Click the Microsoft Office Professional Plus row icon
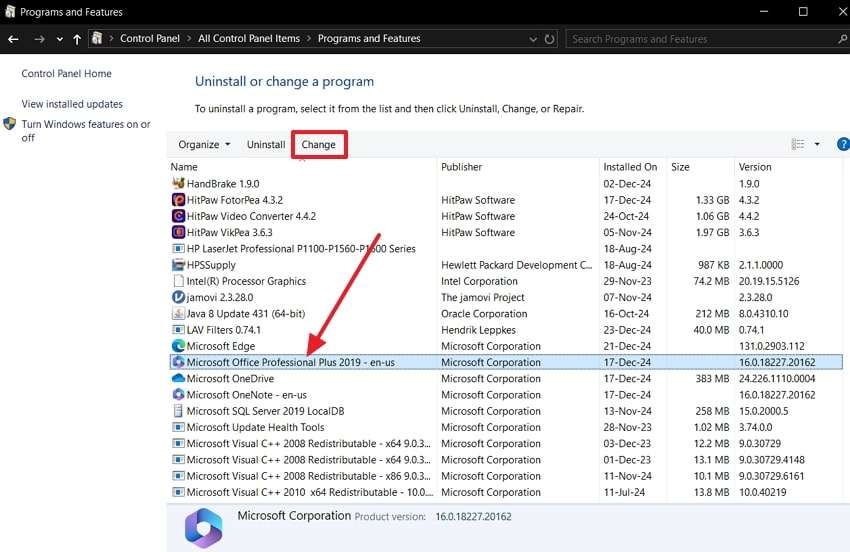Screen dimensions: 850x552 coord(178,362)
